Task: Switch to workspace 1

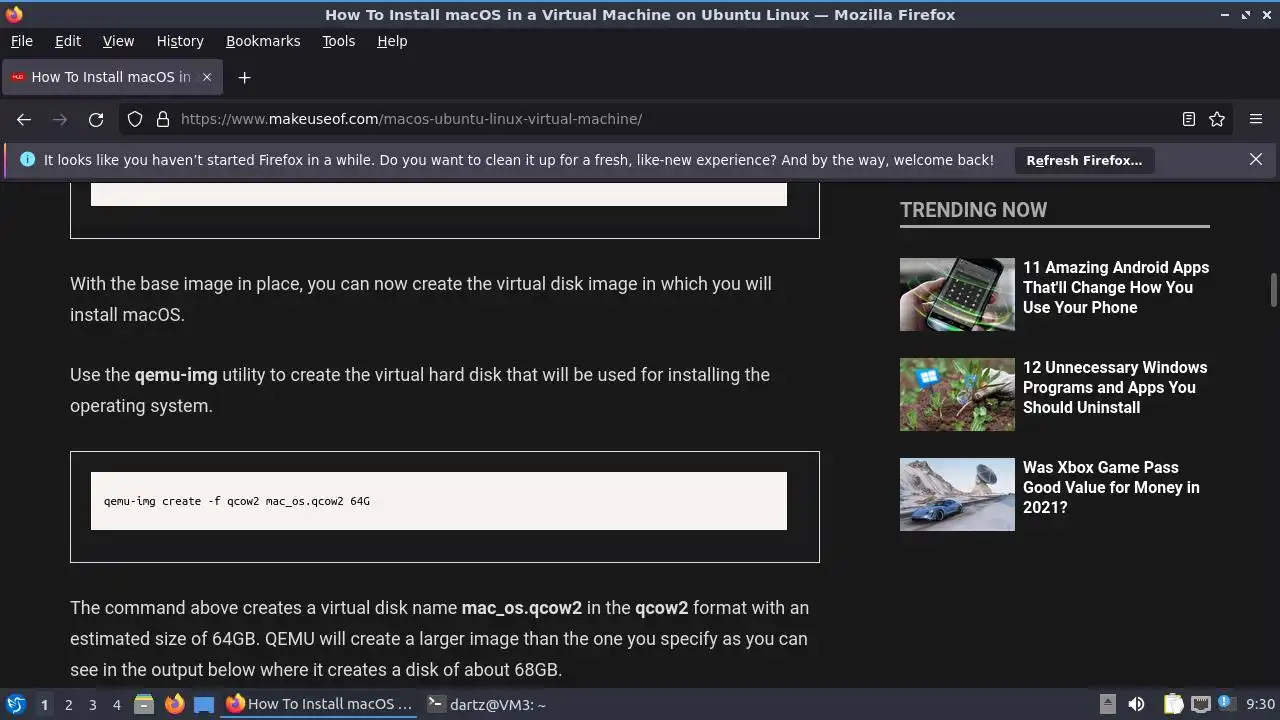Action: pyautogui.click(x=44, y=705)
